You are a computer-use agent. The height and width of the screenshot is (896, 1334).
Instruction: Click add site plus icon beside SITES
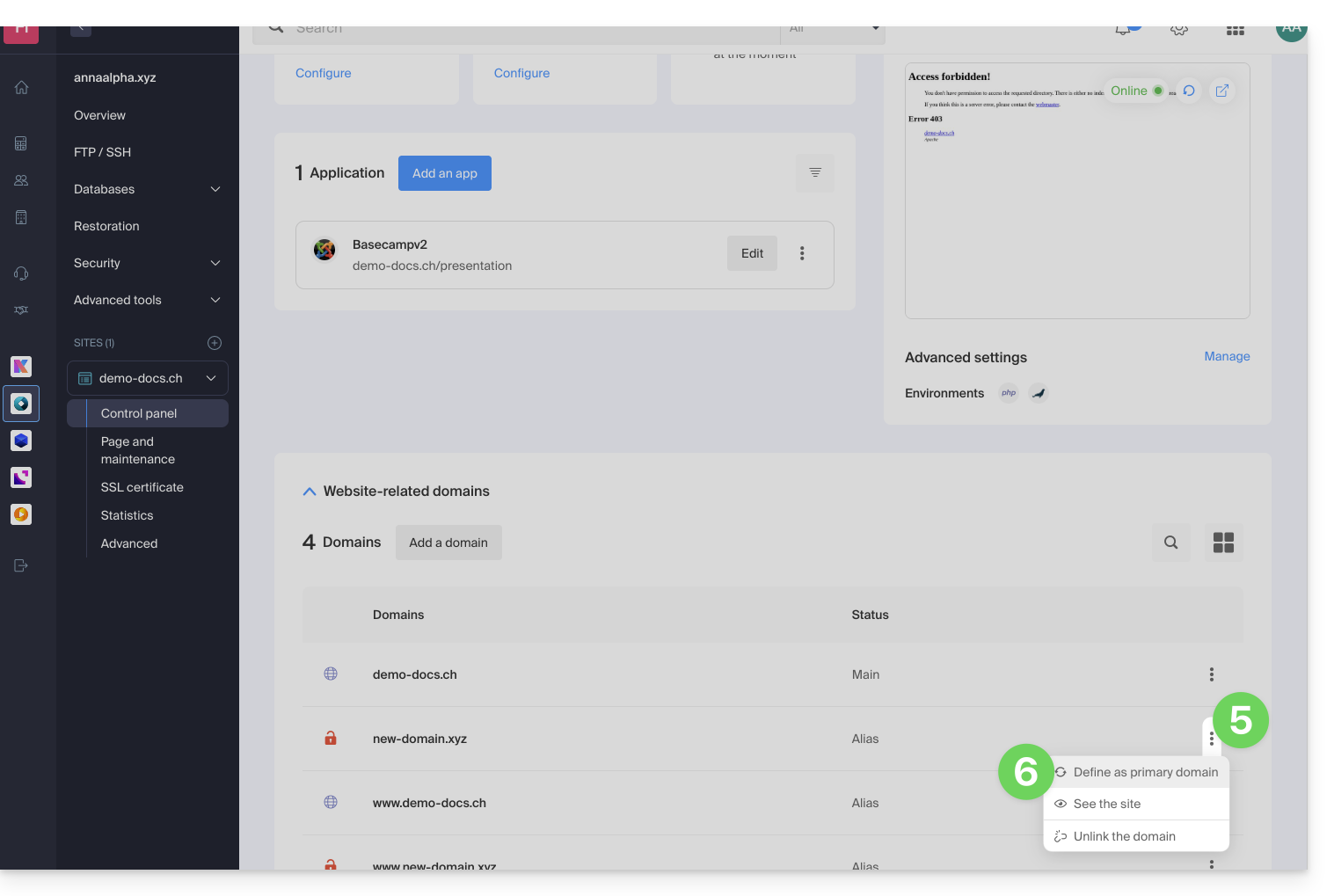214,343
